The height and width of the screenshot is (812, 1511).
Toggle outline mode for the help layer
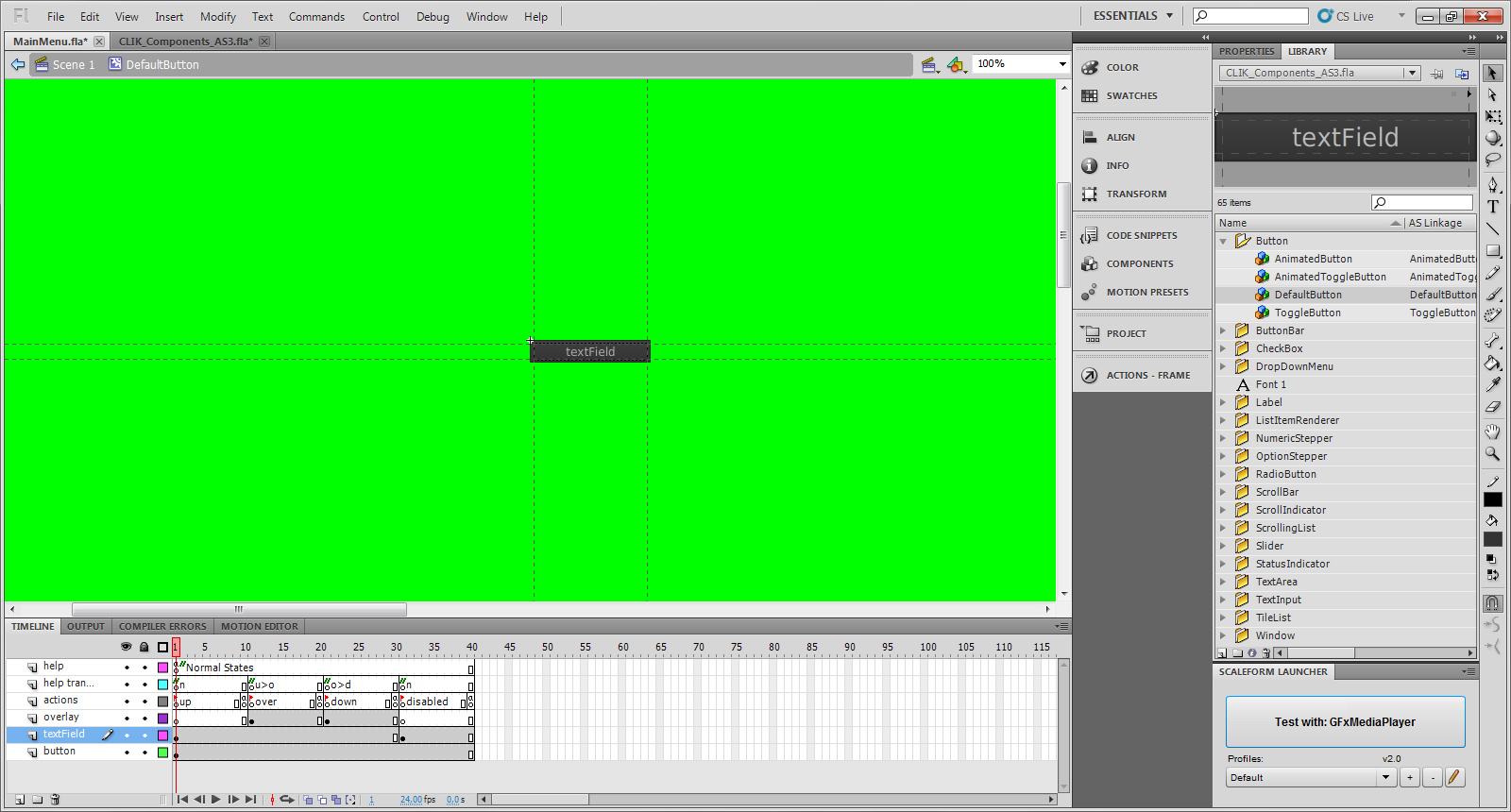(x=162, y=668)
